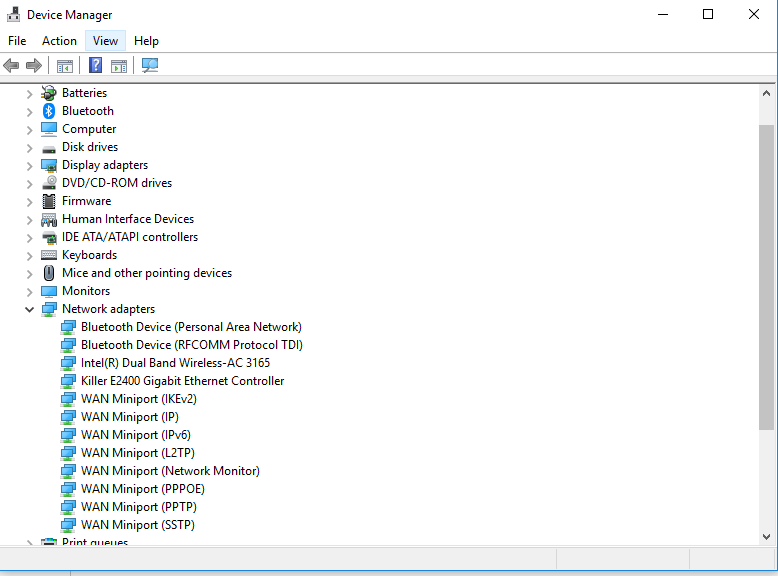The image size is (778, 576).
Task: Click the Keyboards category icon
Action: (x=49, y=255)
